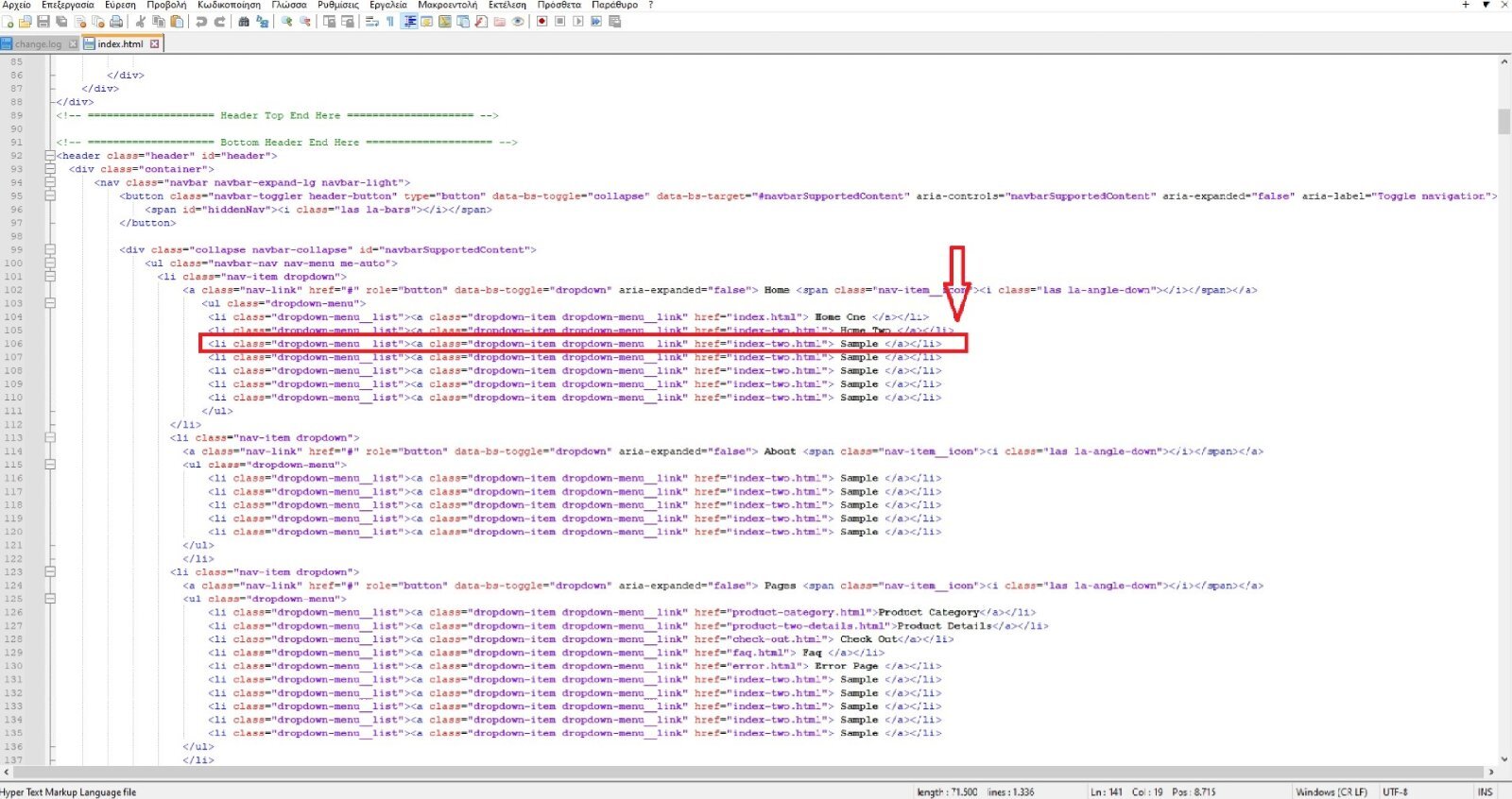Zoom in using the magnifier icon

click(x=286, y=21)
